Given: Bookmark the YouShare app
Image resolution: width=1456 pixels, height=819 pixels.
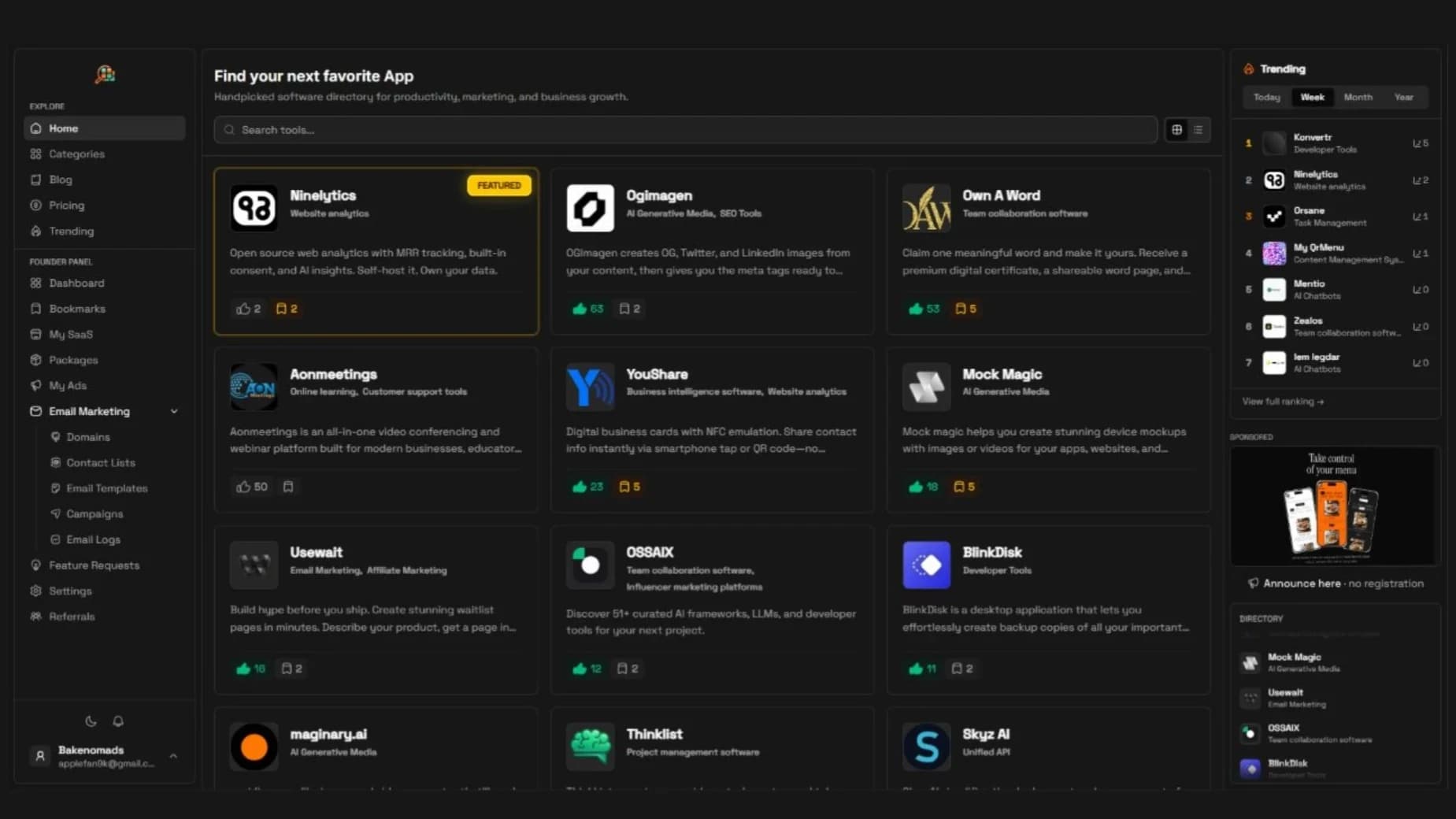Looking at the screenshot, I should pos(629,487).
